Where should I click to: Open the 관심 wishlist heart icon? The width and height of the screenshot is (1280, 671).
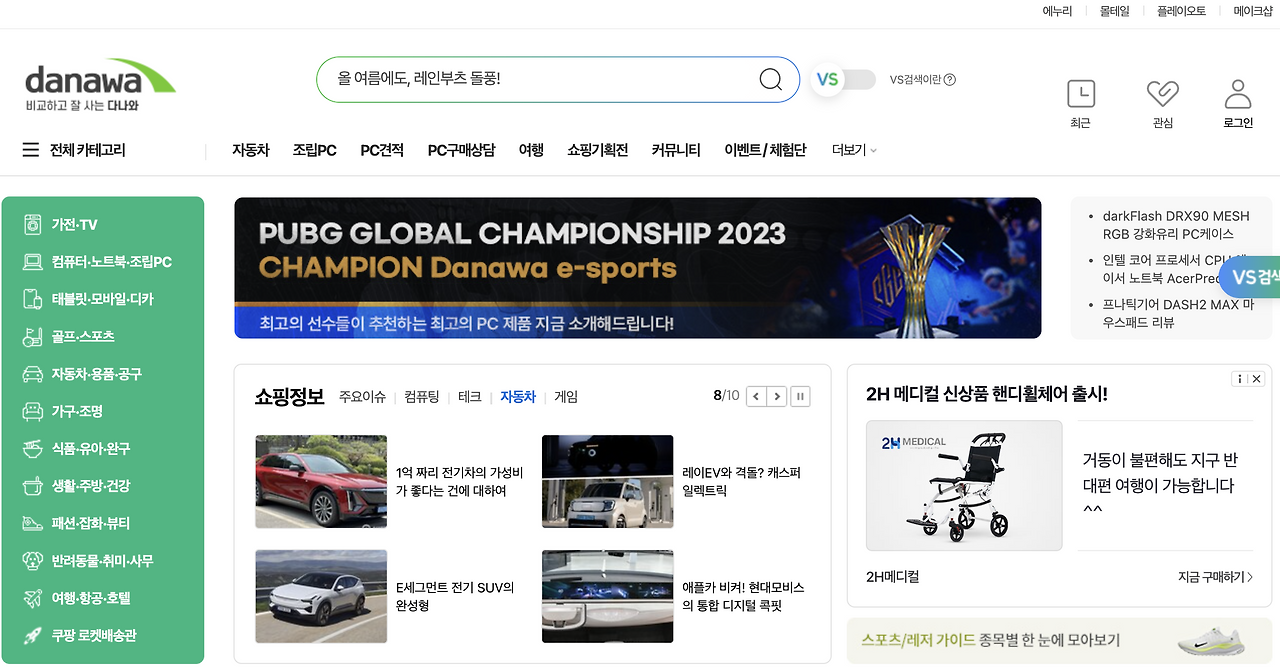coord(1162,95)
